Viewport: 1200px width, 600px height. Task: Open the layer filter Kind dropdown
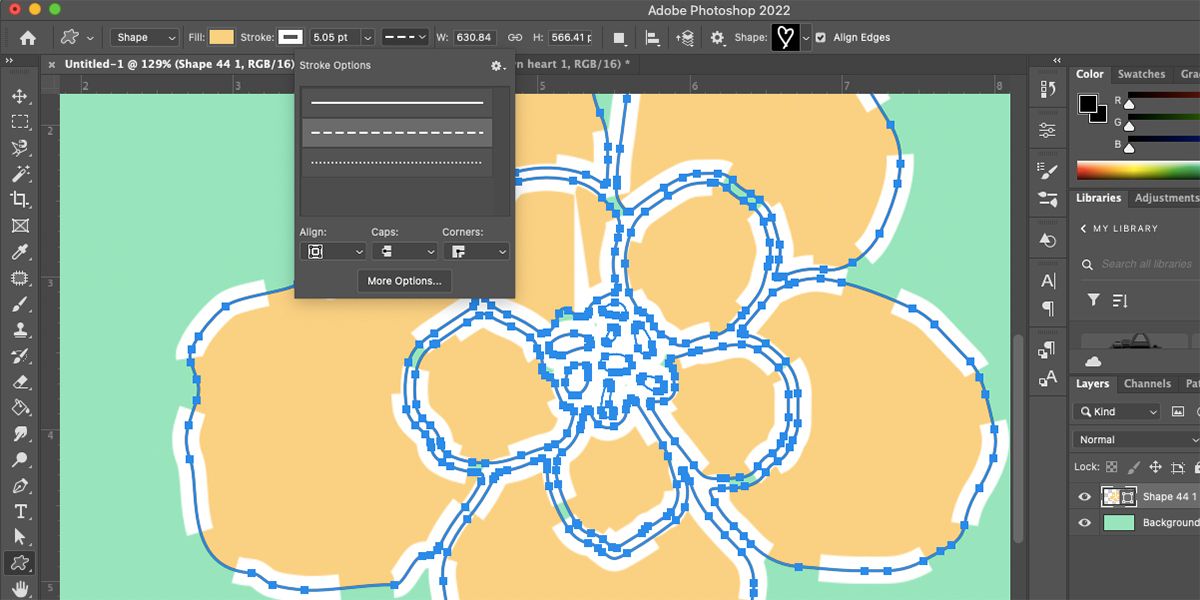pyautogui.click(x=1115, y=411)
